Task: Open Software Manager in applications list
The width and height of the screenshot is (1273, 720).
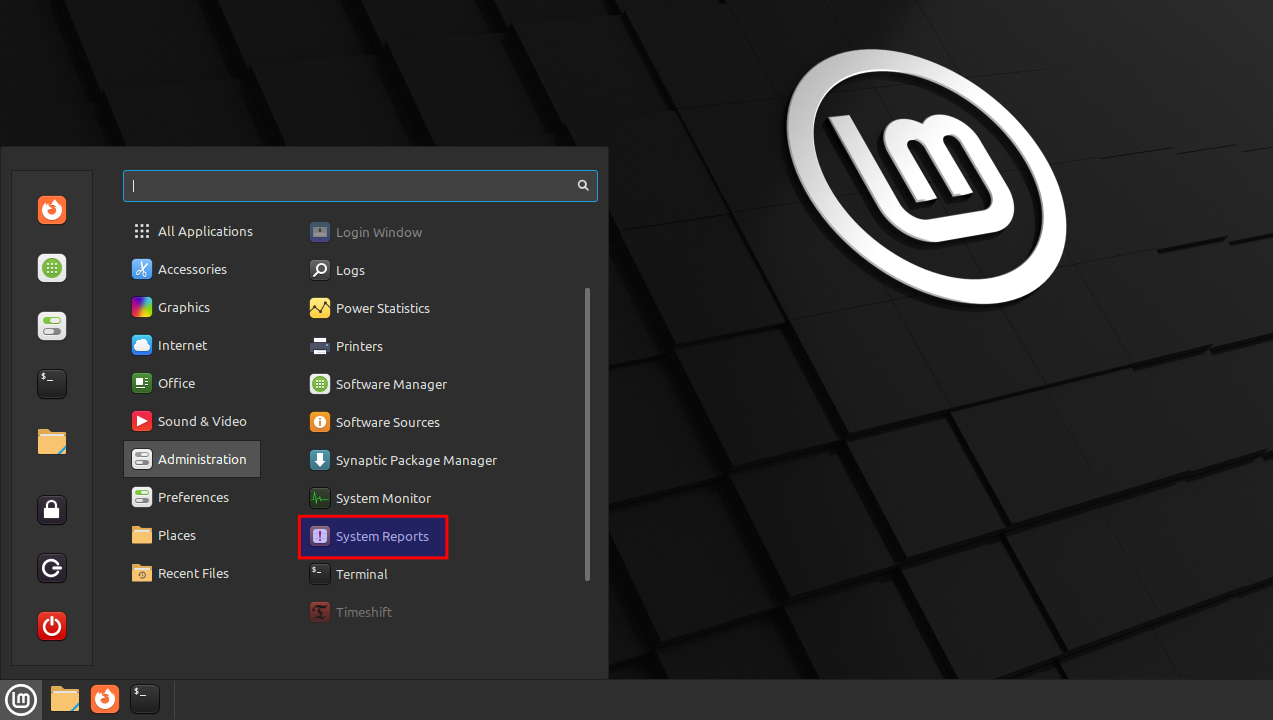Action: (378, 384)
